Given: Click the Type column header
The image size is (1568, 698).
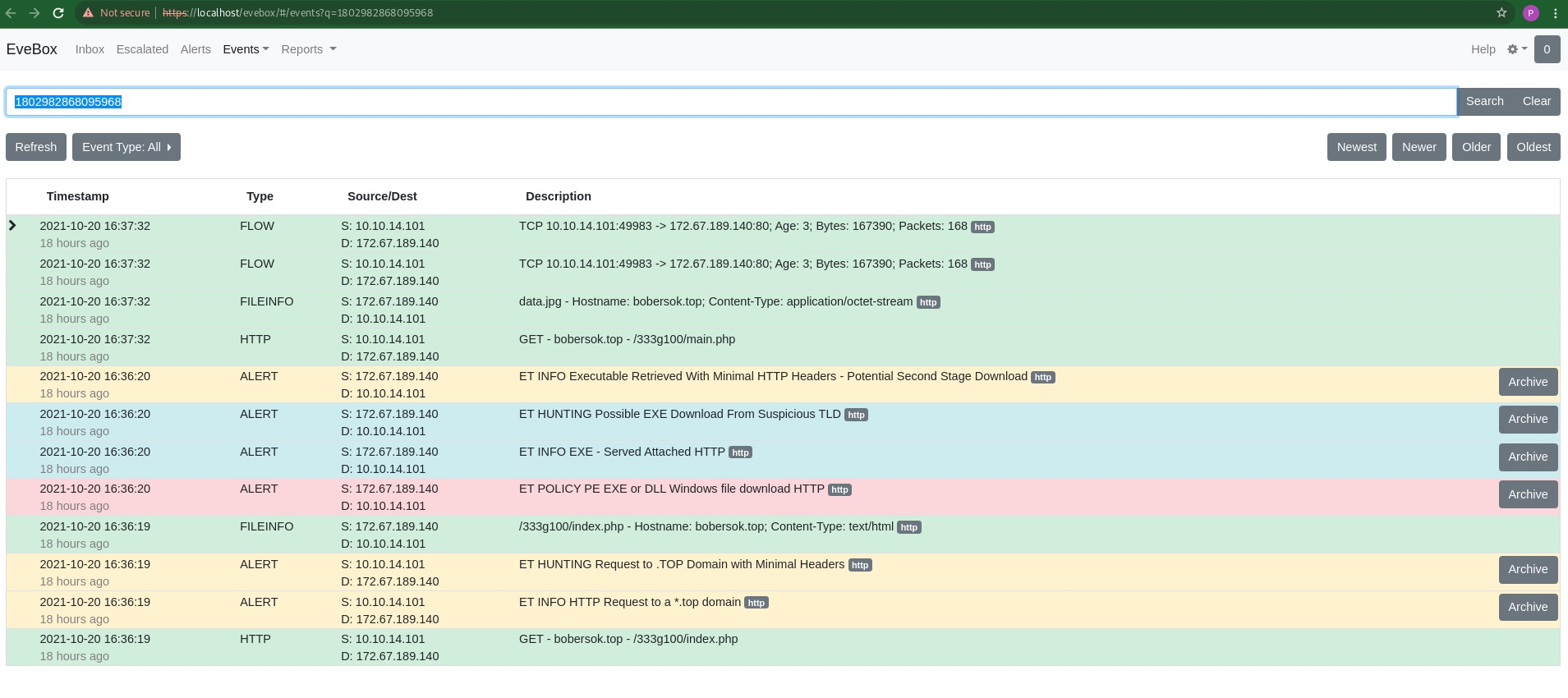Looking at the screenshot, I should tap(260, 196).
